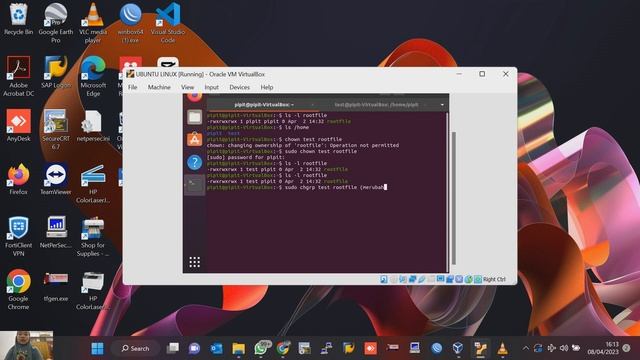This screenshot has height=360, width=640.
Task: Open Outlook from the taskbar
Action: tap(216, 349)
